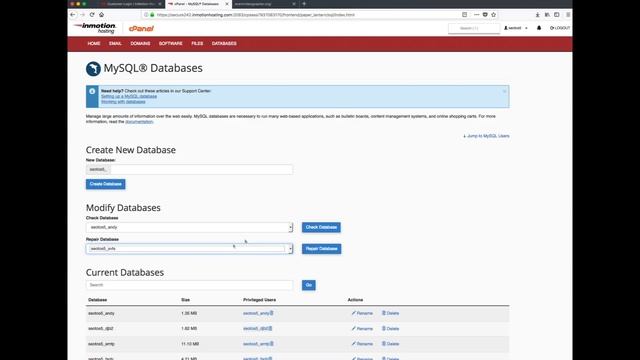Open Setting up a MySQL database article
Image resolution: width=640 pixels, height=360 pixels.
tap(129, 96)
